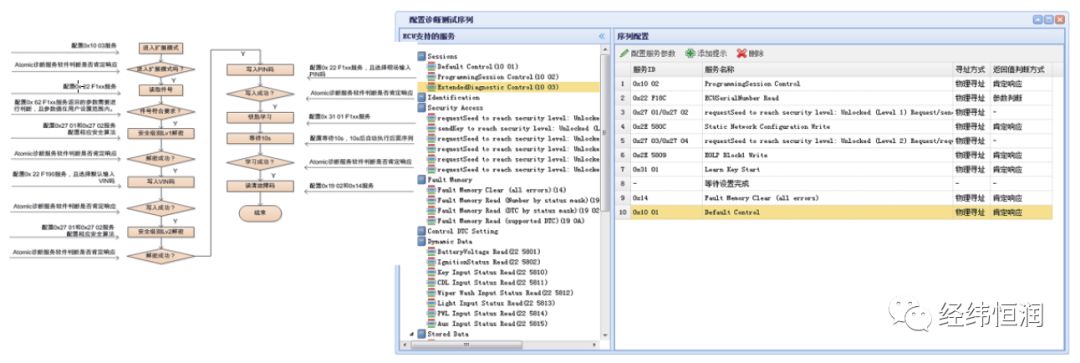Select highlighted row 10 Default Control
1080x363 pixels.
point(834,212)
